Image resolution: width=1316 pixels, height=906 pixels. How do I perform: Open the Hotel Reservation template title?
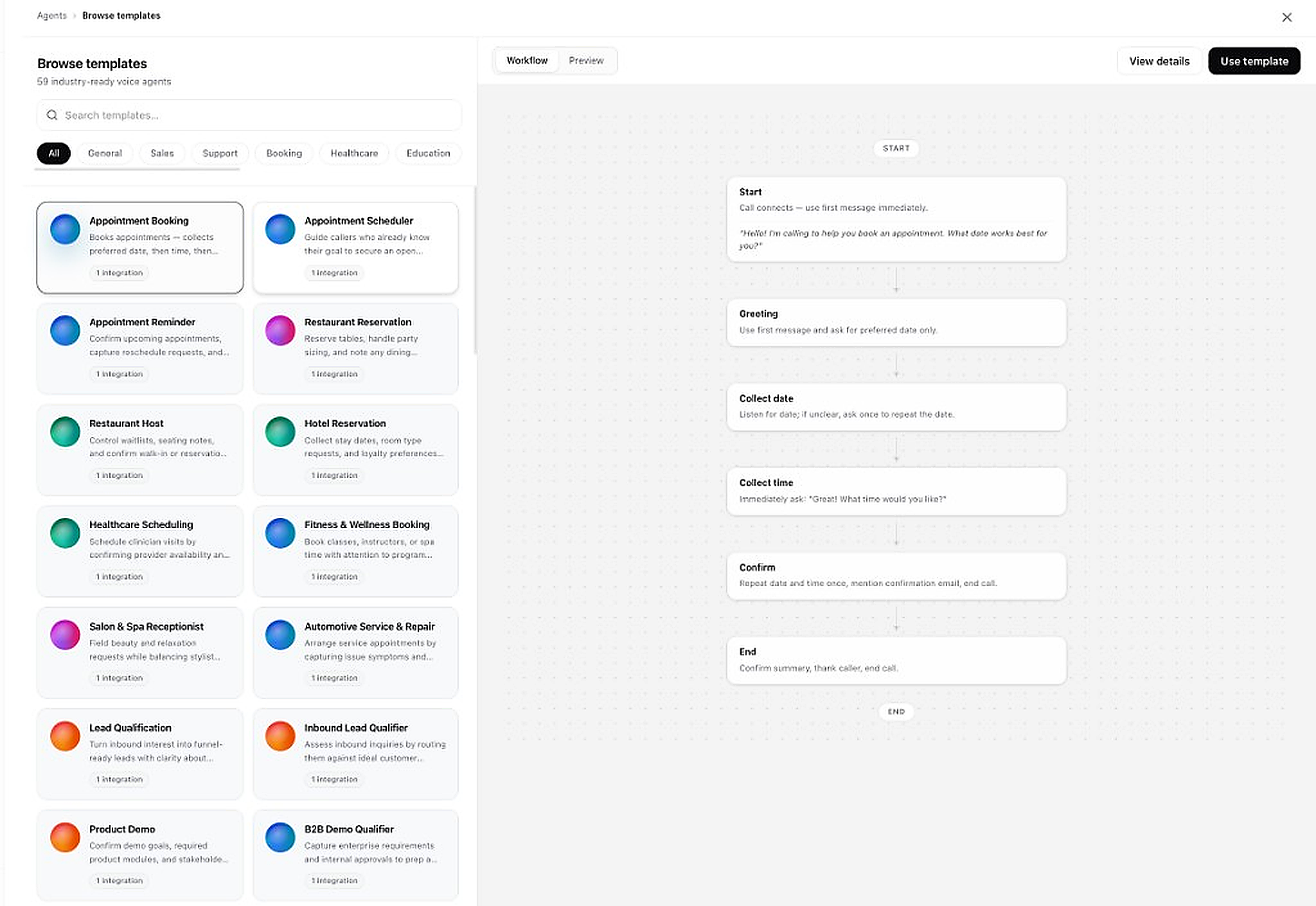tap(345, 423)
